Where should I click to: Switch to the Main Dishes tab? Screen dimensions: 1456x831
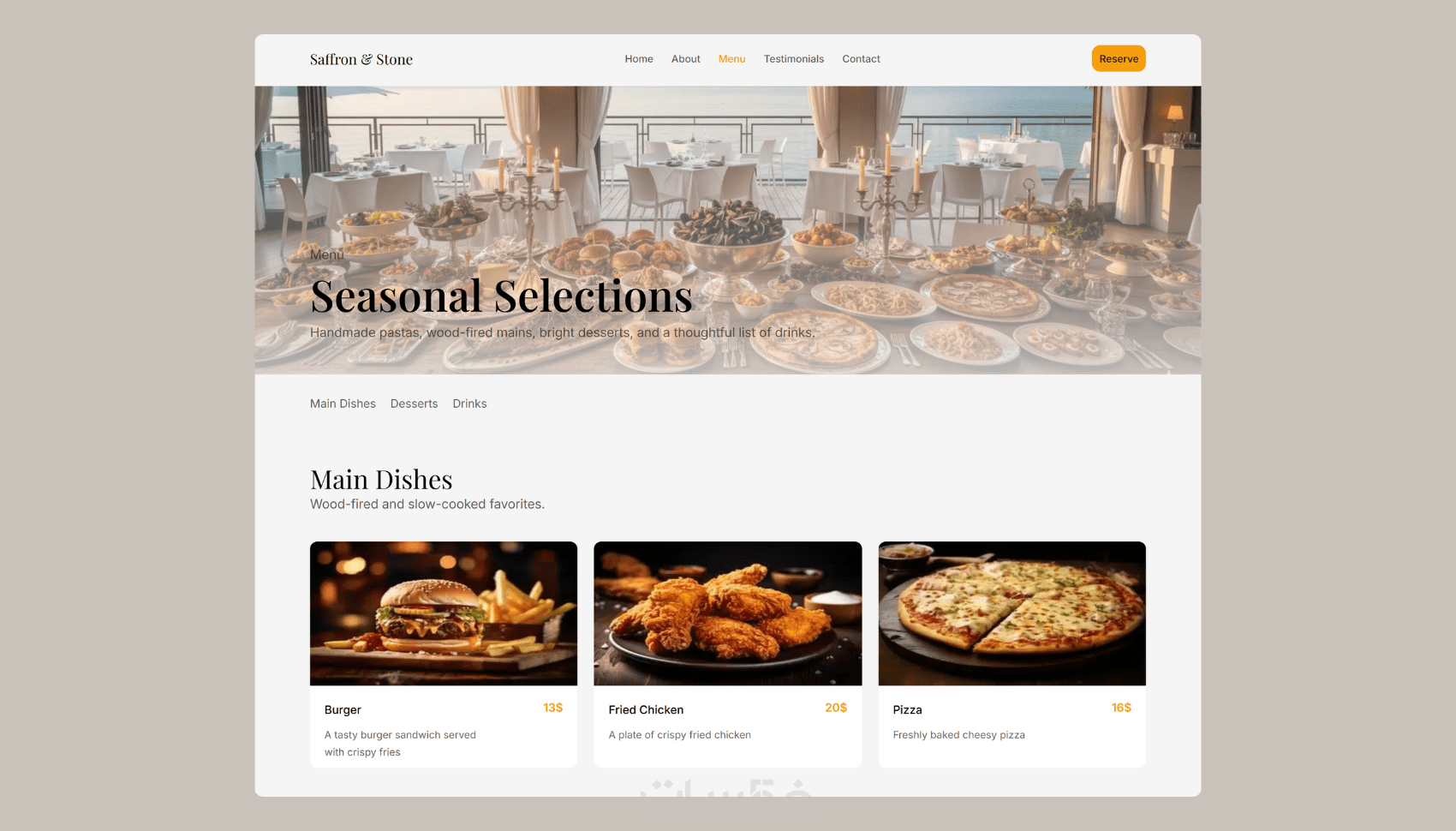(343, 404)
